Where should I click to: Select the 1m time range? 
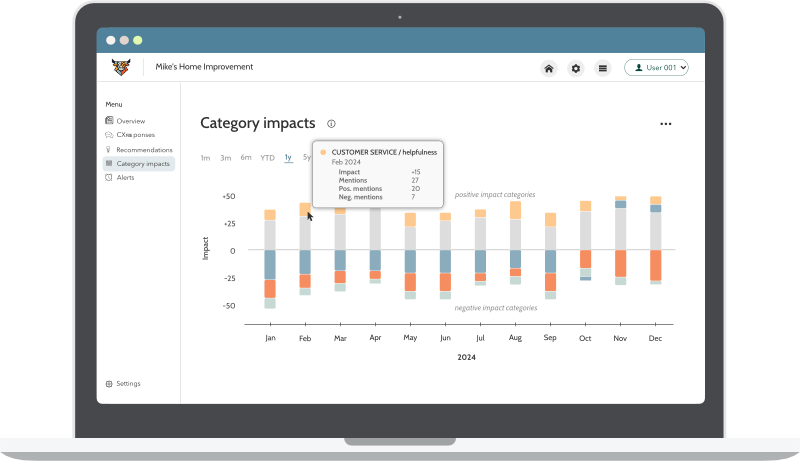coord(205,158)
